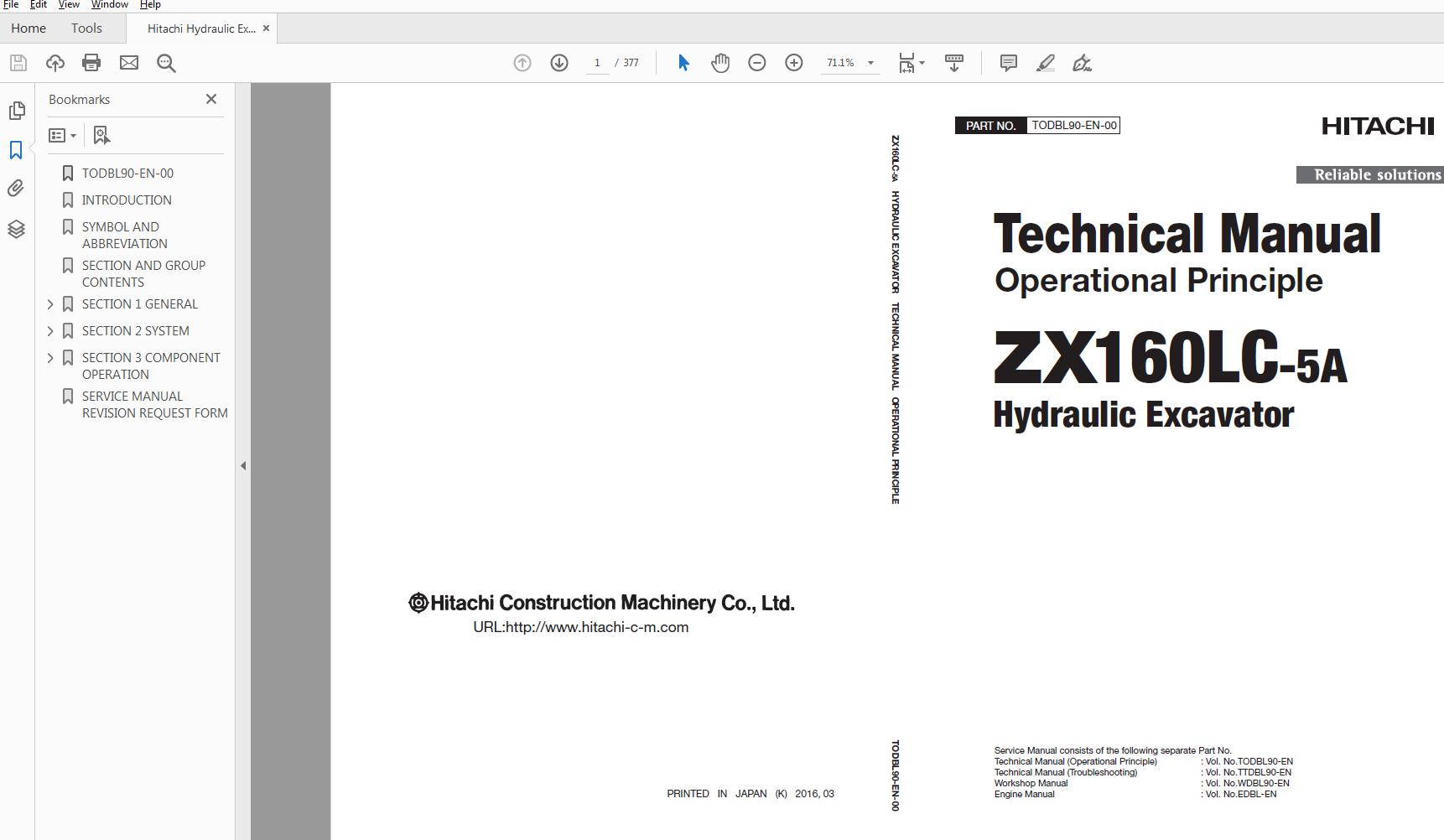This screenshot has width=1444, height=840.
Task: Open the Attachments panel paperclip icon
Action: (x=16, y=189)
